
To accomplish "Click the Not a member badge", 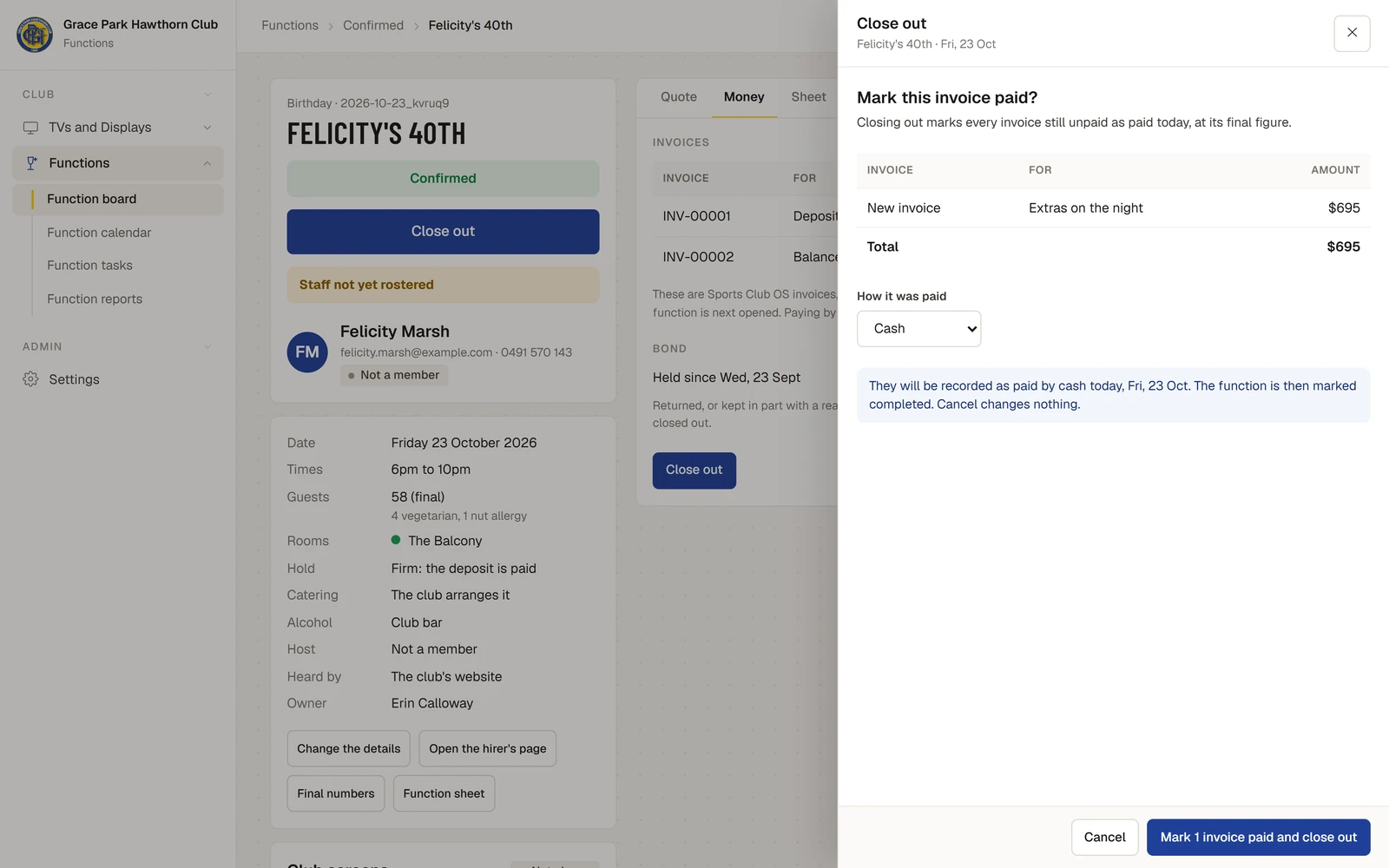I will coord(394,375).
